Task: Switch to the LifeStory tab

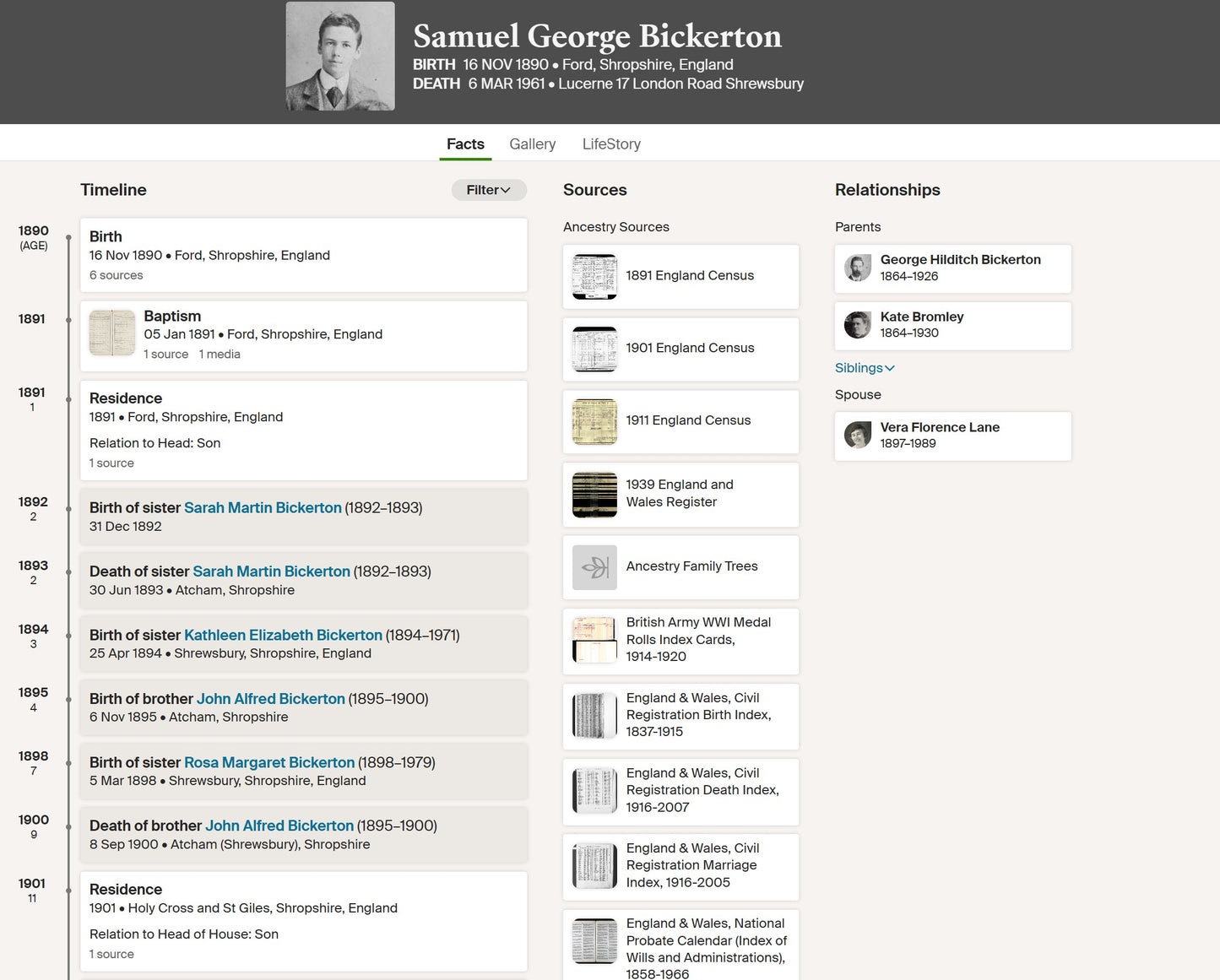Action: pyautogui.click(x=611, y=144)
